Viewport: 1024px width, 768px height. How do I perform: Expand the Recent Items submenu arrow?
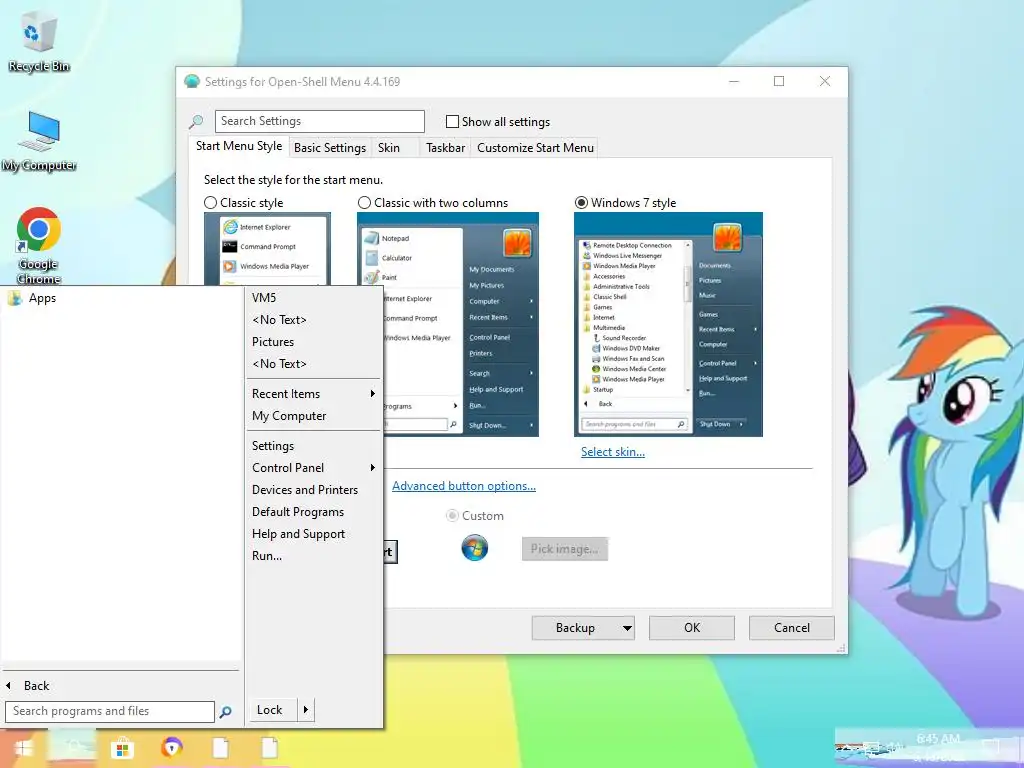[372, 394]
